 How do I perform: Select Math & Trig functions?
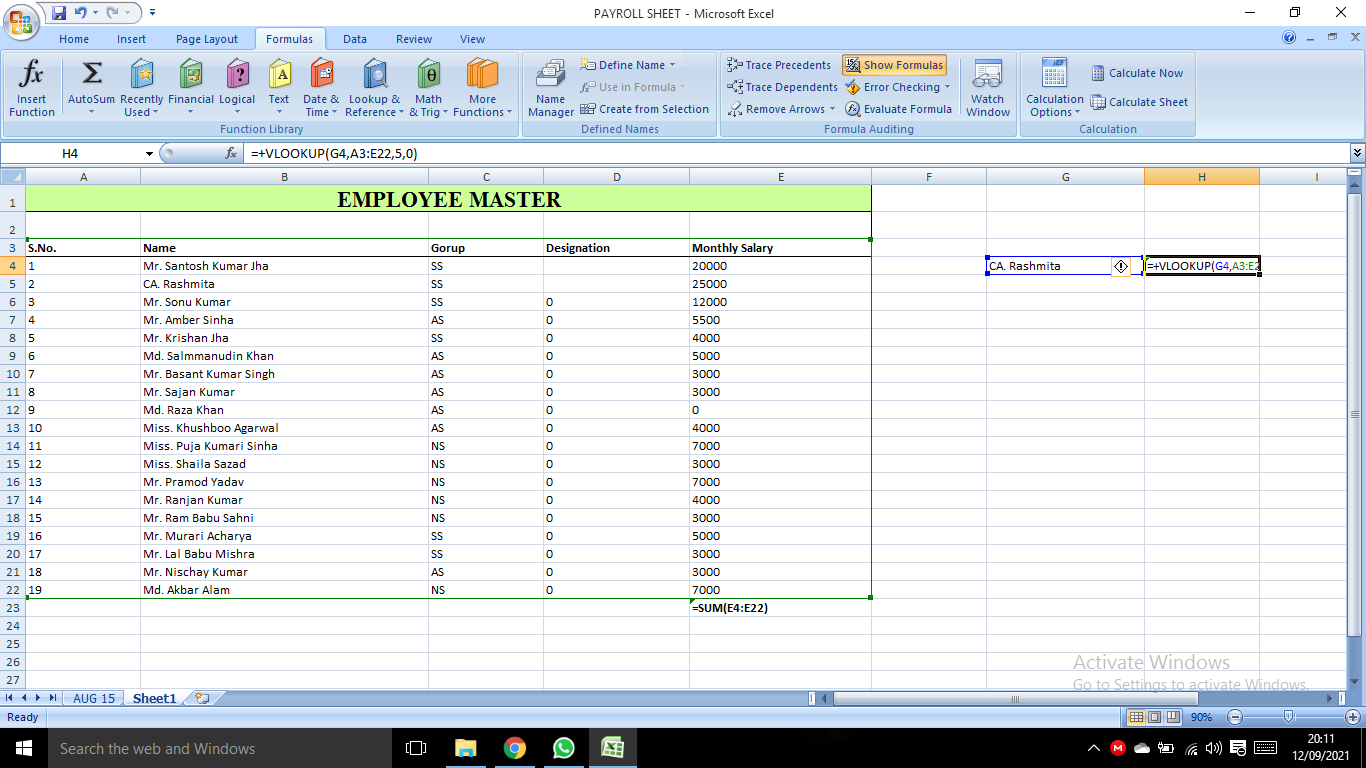click(x=428, y=88)
